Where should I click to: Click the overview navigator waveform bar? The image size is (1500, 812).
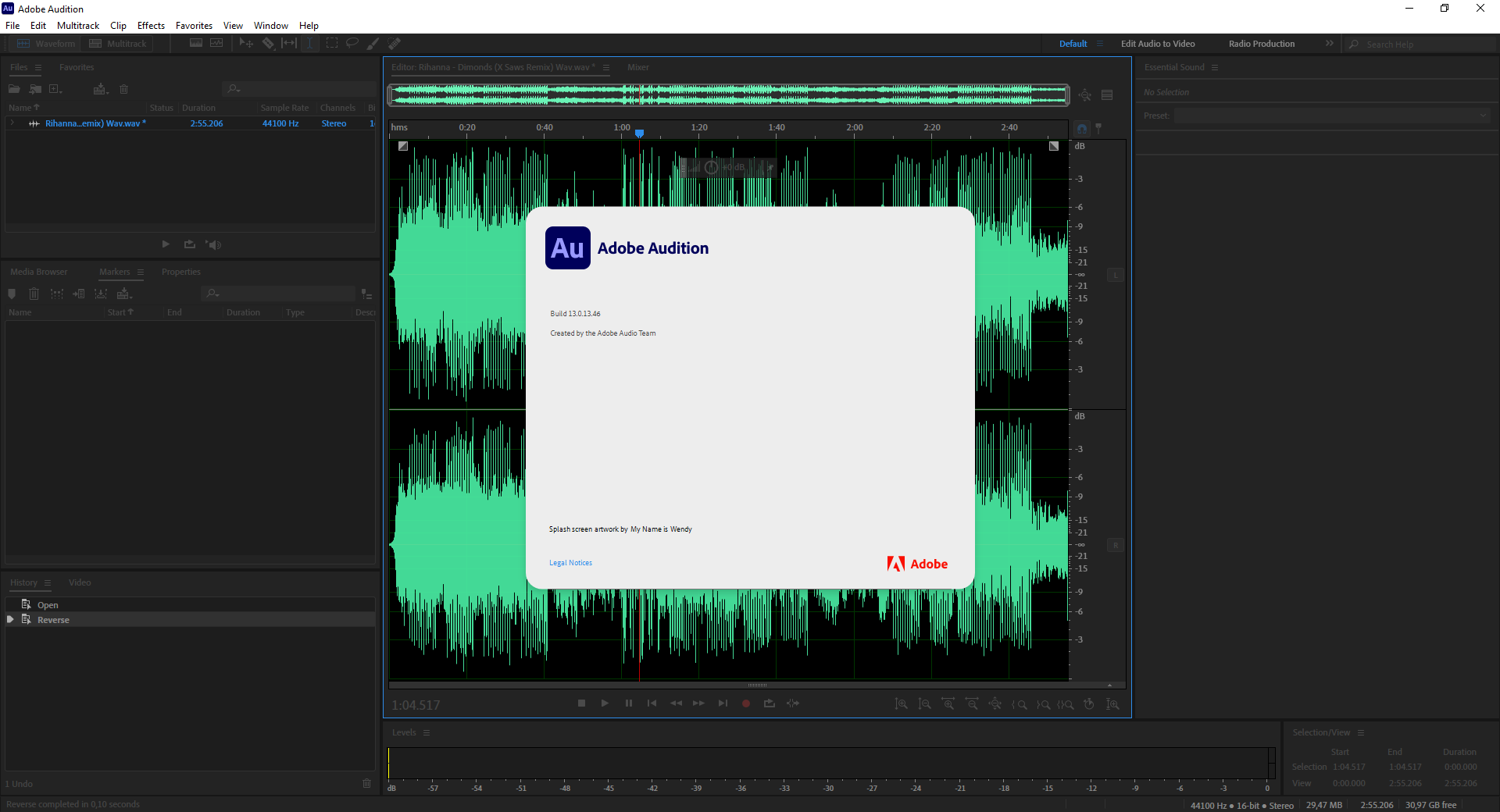[x=729, y=95]
